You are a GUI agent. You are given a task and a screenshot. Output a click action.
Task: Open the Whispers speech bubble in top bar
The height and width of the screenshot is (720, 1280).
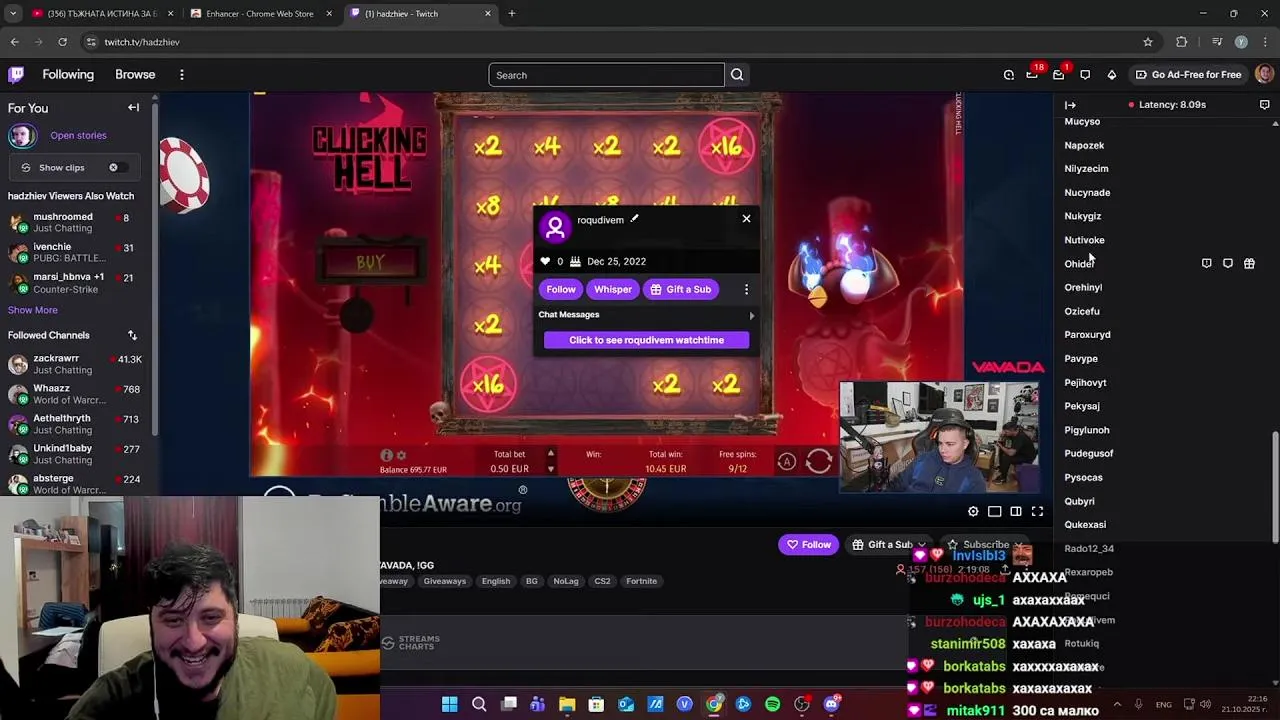(x=1085, y=75)
